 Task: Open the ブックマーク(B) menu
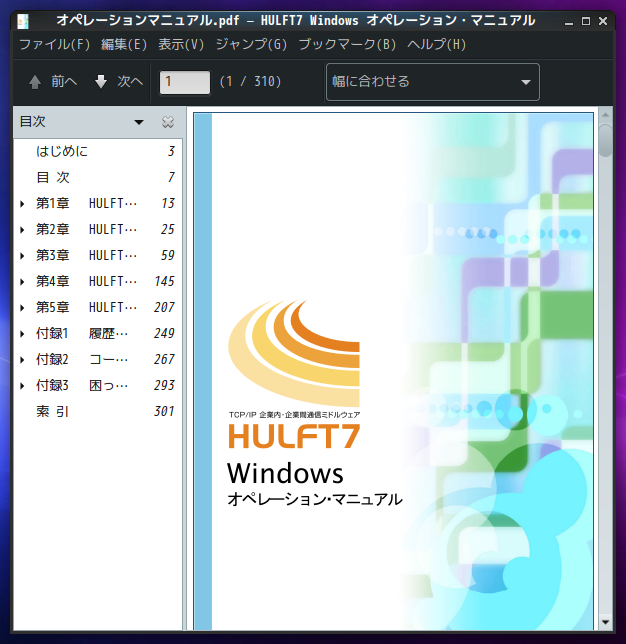click(347, 44)
